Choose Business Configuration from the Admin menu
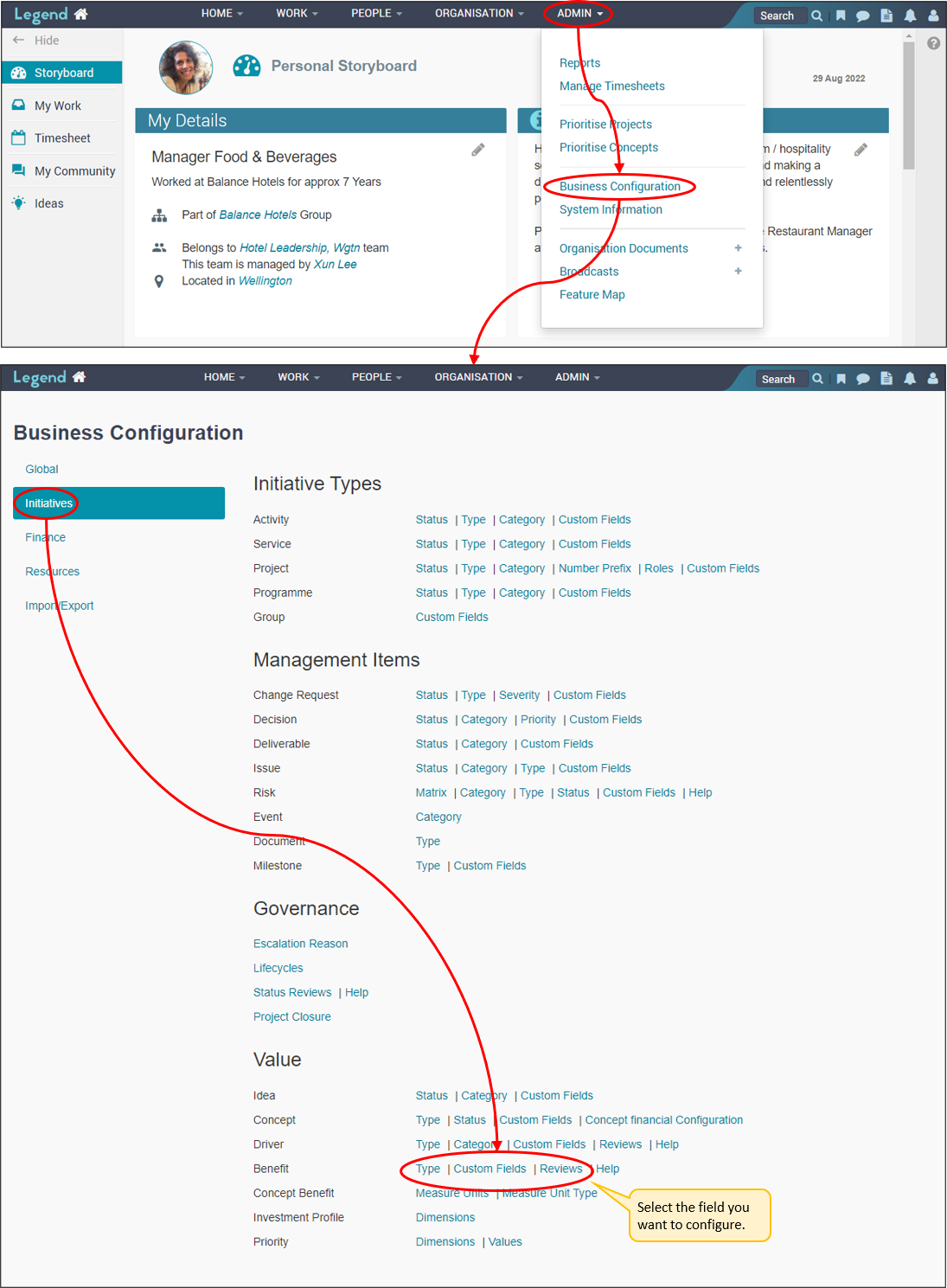Screen dimensions: 947x1288 (619, 187)
